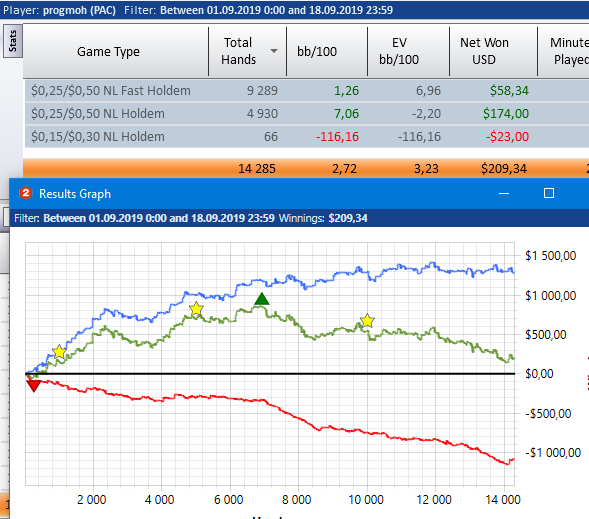Click the red -116,16 bb/100 value
Screen dimensions: 589x519
[337, 136]
